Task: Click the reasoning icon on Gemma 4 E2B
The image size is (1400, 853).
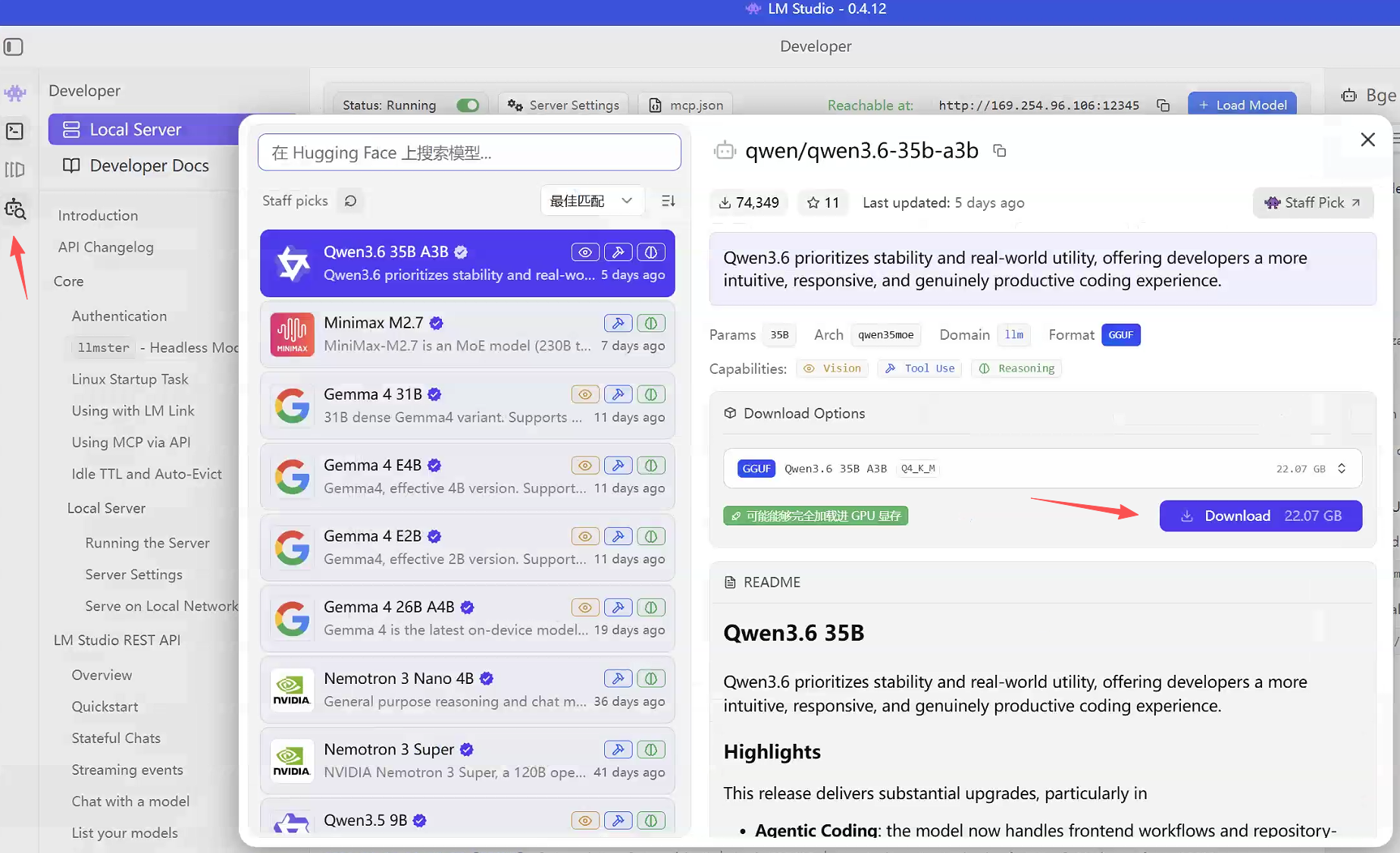Action: tap(651, 536)
